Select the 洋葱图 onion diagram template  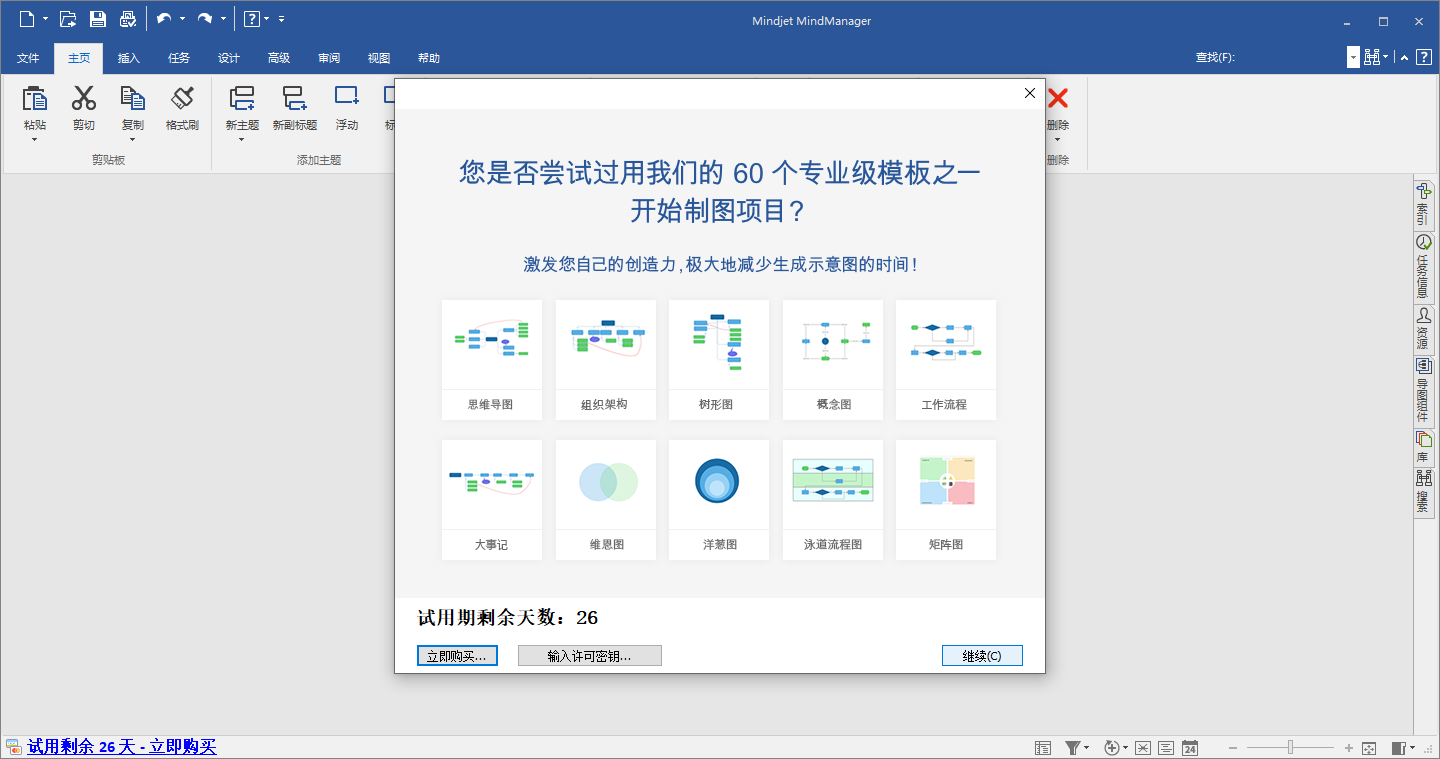pyautogui.click(x=718, y=500)
